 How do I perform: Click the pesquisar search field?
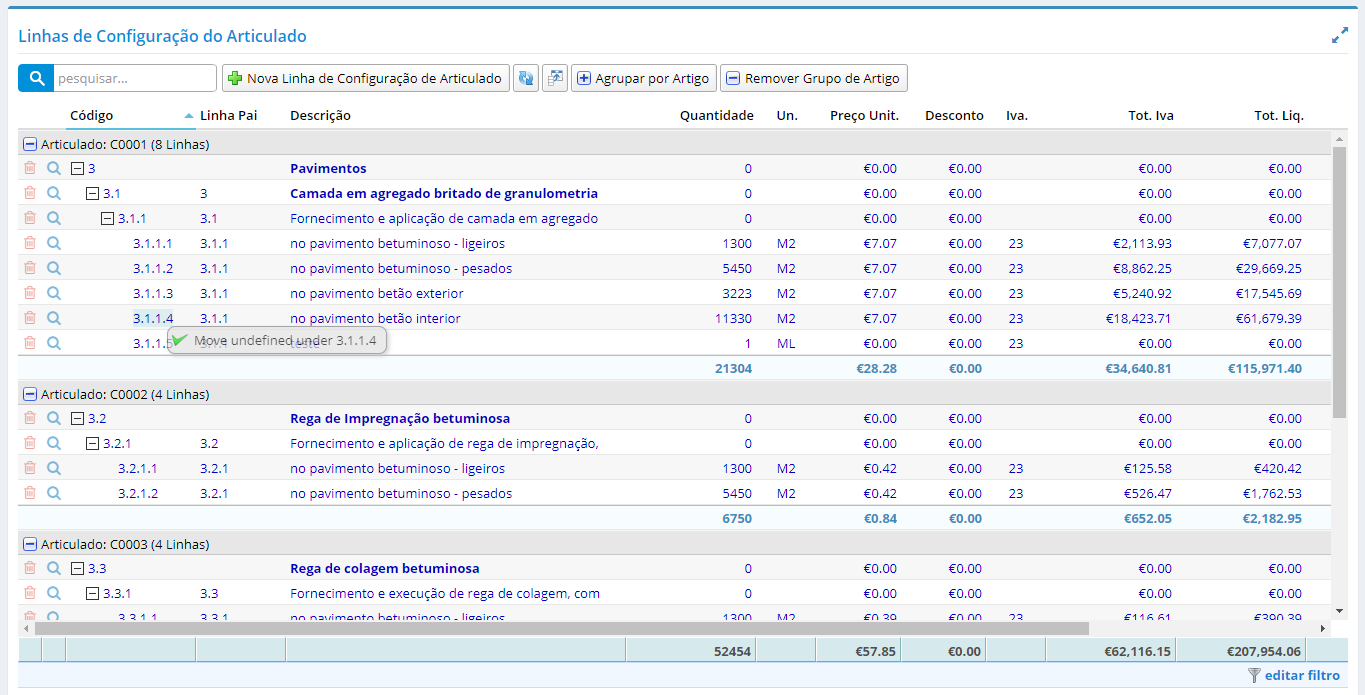coord(135,78)
